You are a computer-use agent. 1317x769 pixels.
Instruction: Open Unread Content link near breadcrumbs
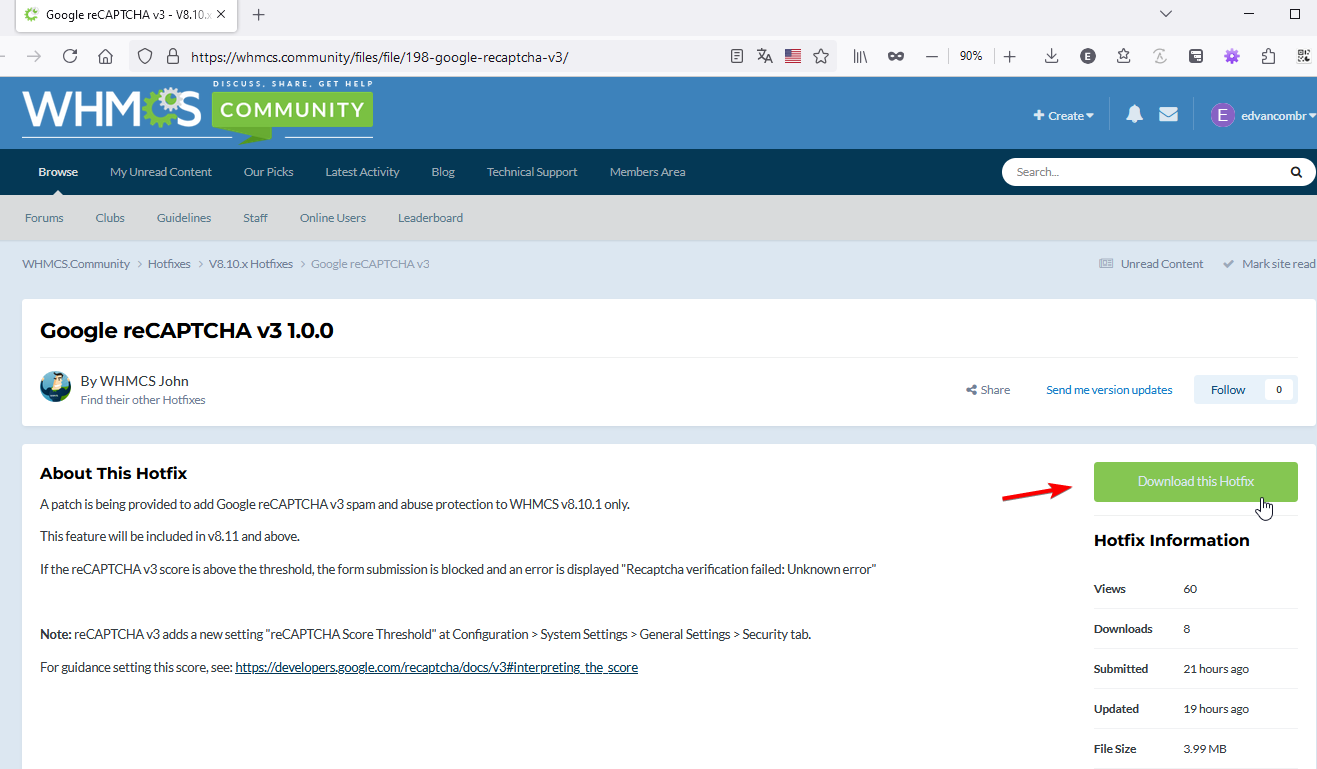click(1151, 264)
